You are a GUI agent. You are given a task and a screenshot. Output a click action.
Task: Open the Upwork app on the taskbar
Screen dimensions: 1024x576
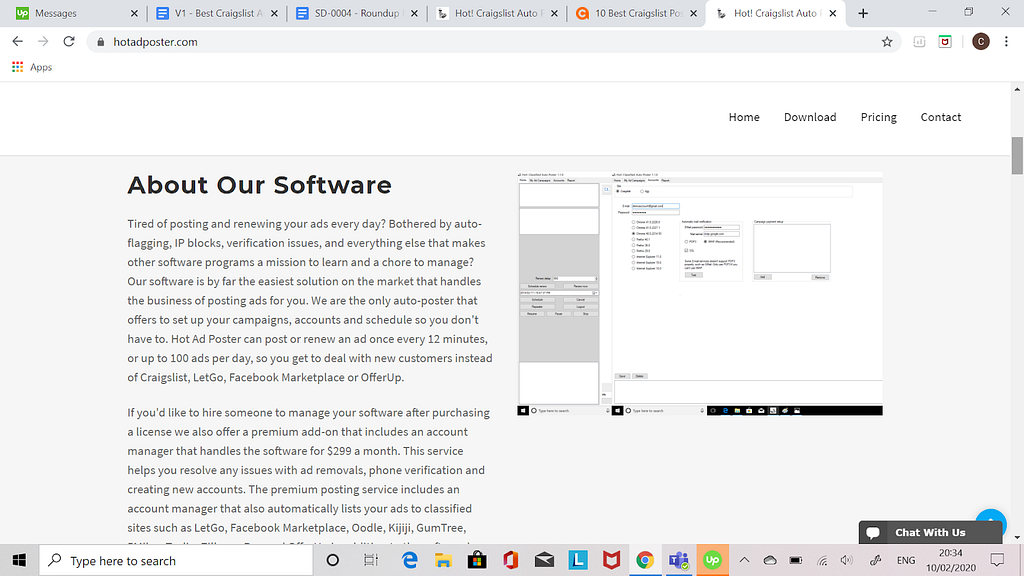tap(712, 560)
